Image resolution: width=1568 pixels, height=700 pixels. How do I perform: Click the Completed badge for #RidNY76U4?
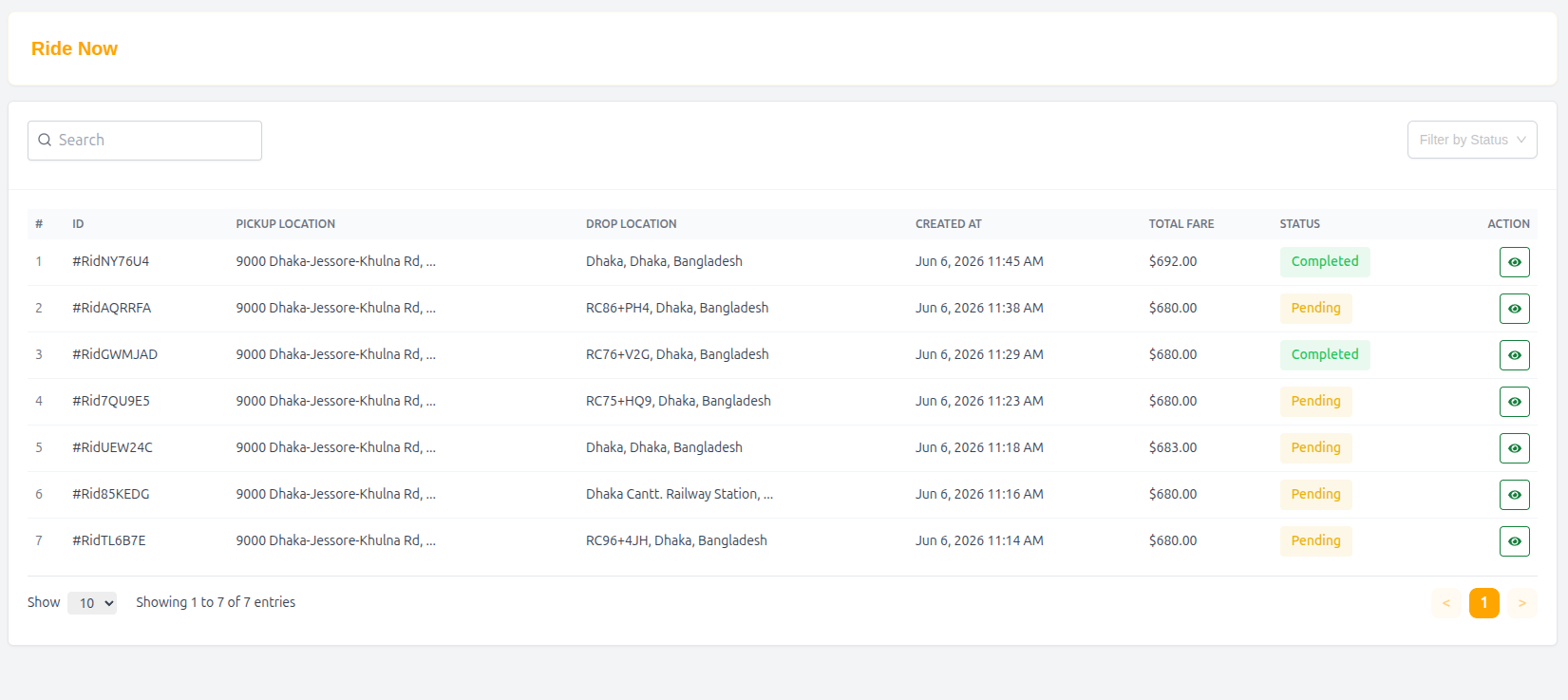point(1325,262)
